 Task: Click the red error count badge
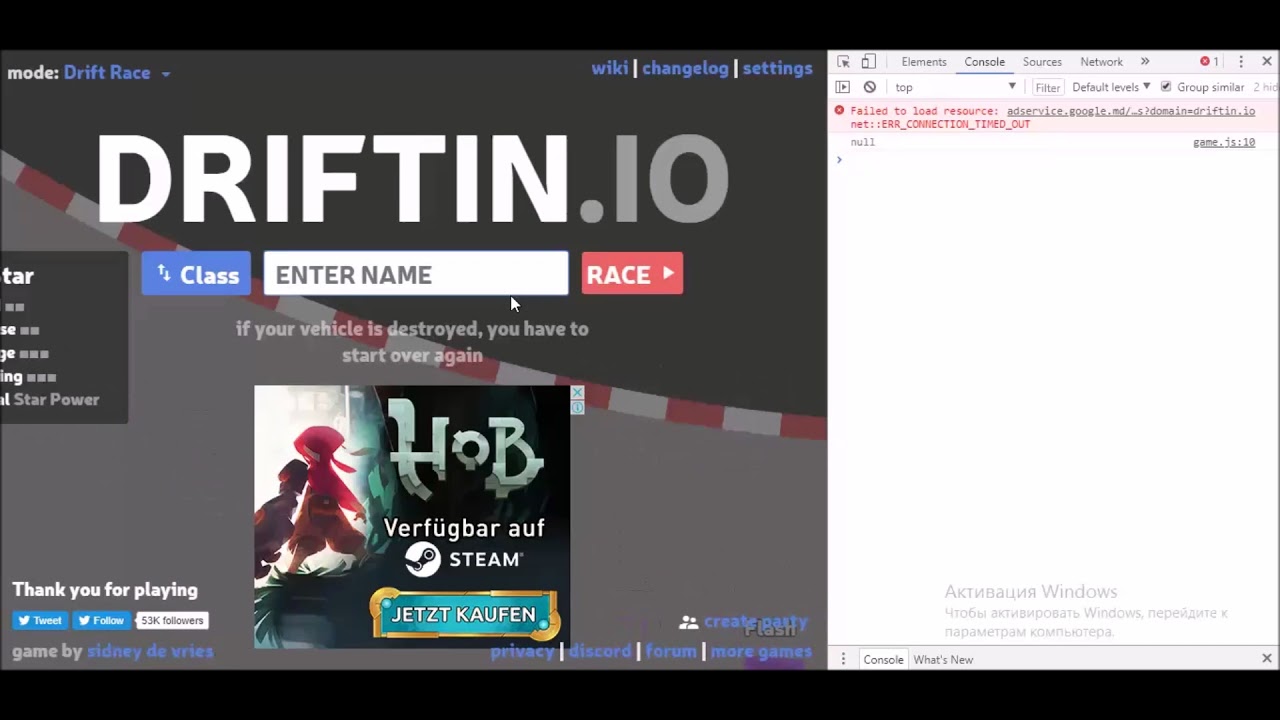(1210, 62)
